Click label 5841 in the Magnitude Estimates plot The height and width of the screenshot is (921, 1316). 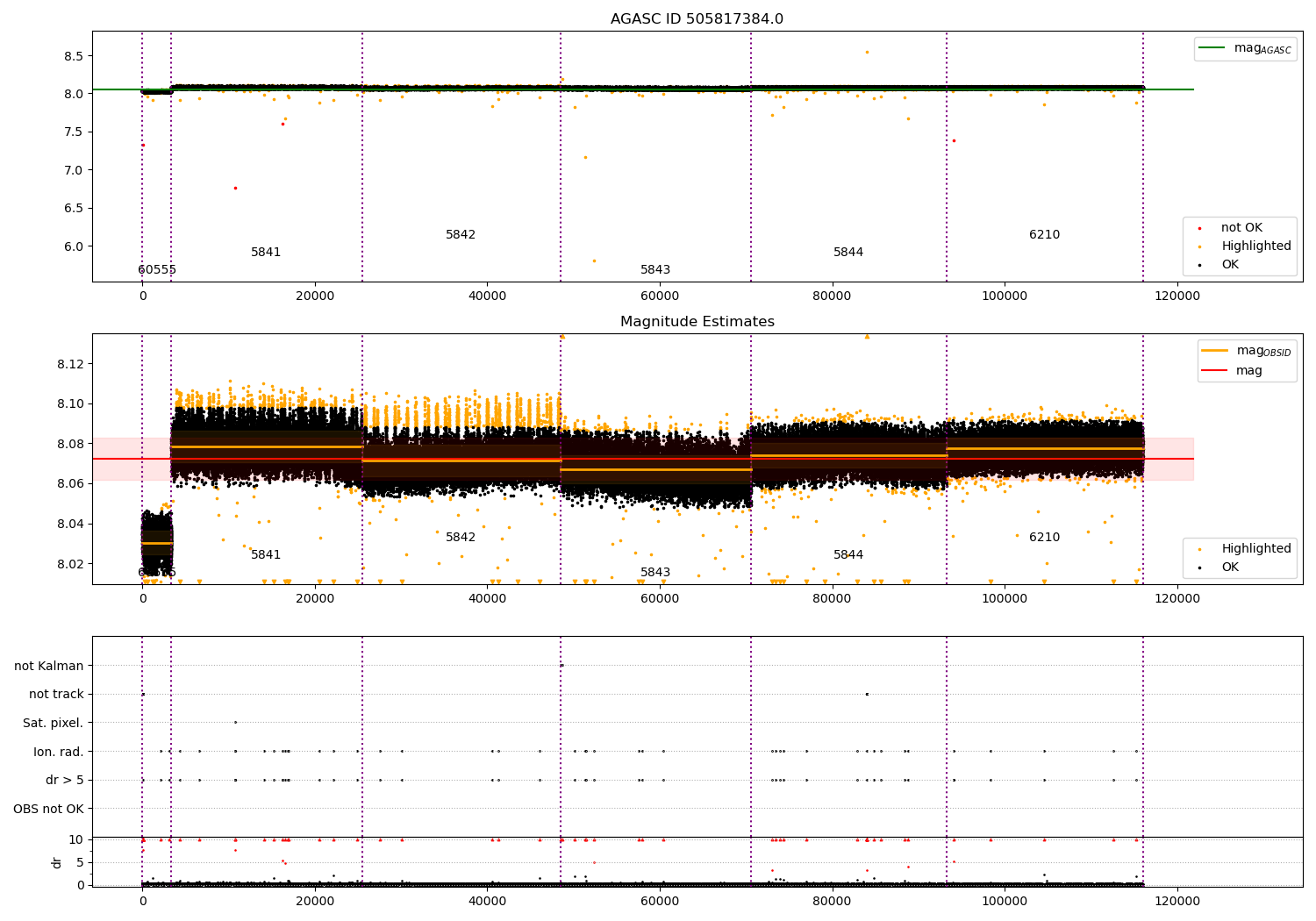coord(266,555)
